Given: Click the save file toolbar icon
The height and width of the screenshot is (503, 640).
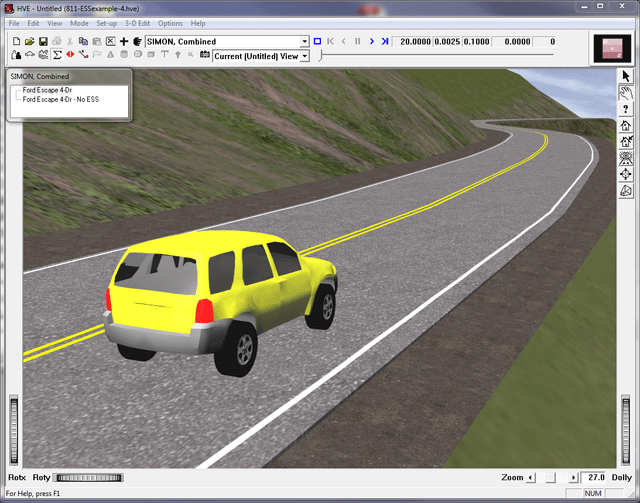Looking at the screenshot, I should pos(45,42).
